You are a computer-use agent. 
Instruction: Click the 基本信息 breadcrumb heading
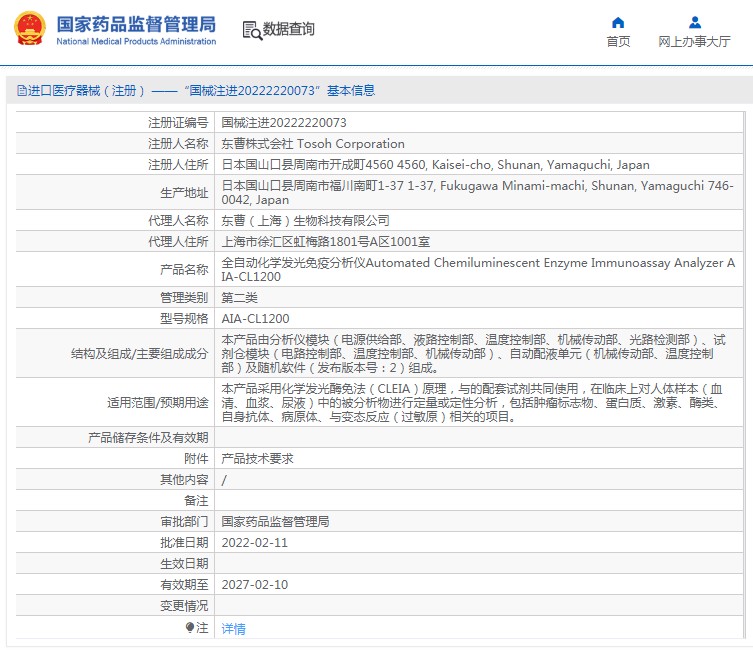[351, 90]
